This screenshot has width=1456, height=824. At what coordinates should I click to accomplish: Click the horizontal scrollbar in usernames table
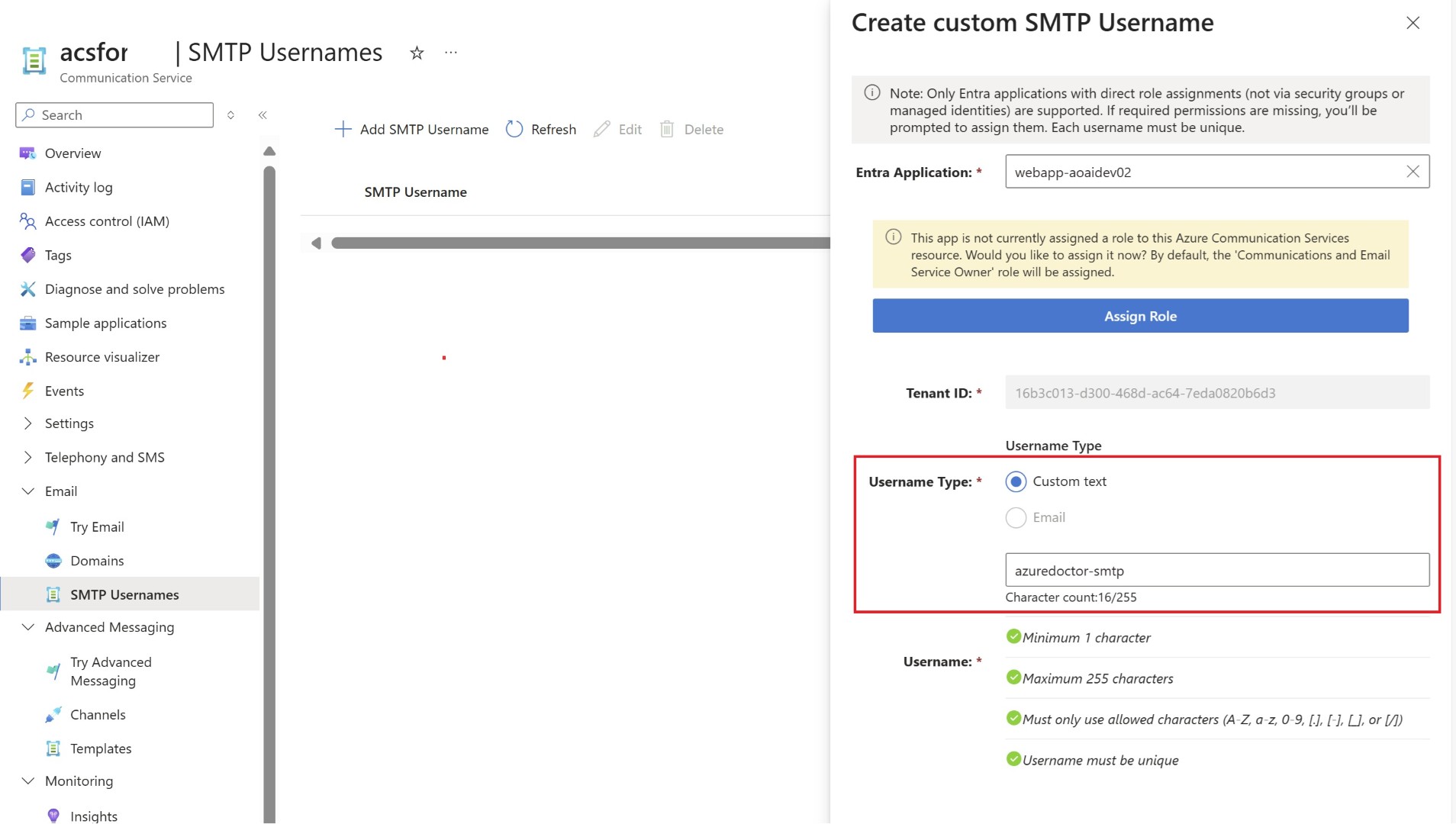click(x=581, y=243)
